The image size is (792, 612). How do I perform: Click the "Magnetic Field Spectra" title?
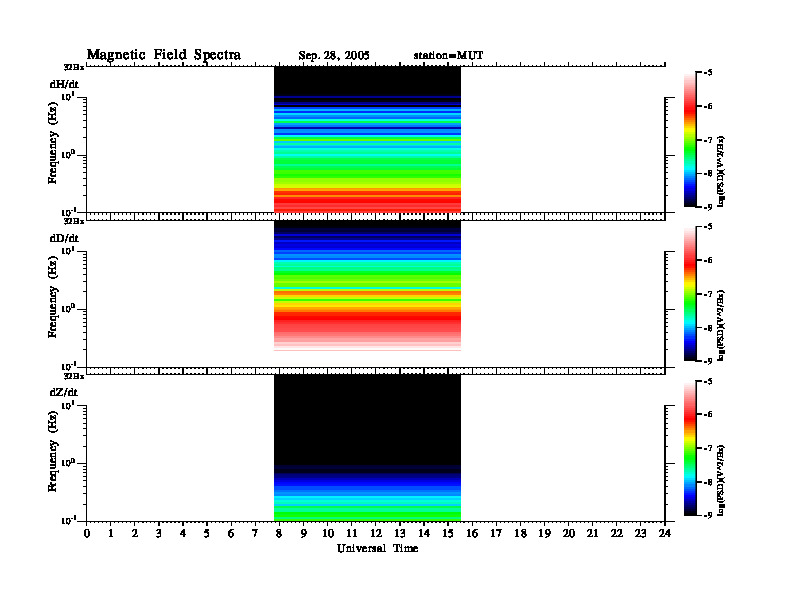(164, 55)
